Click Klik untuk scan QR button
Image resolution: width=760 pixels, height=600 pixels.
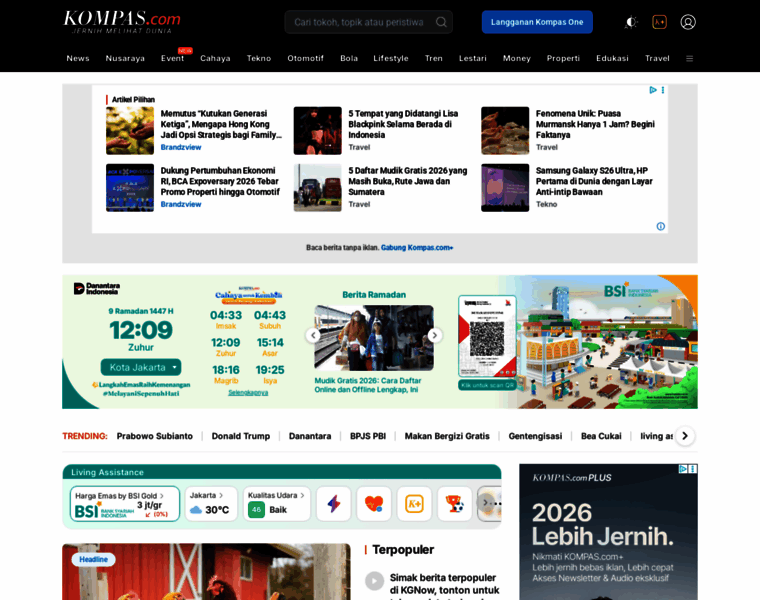pos(487,385)
